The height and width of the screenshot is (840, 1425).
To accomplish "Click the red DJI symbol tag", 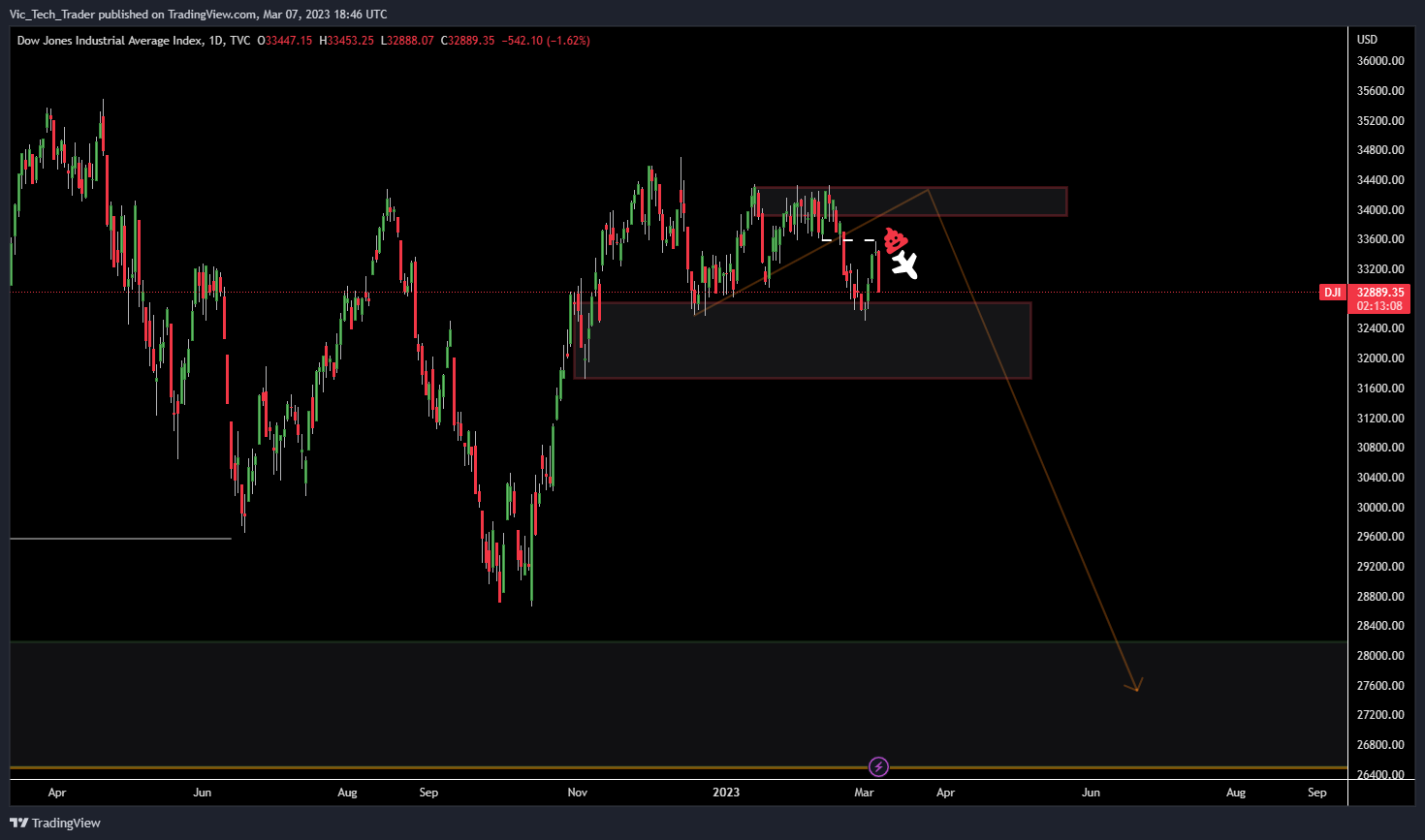I will click(1333, 293).
